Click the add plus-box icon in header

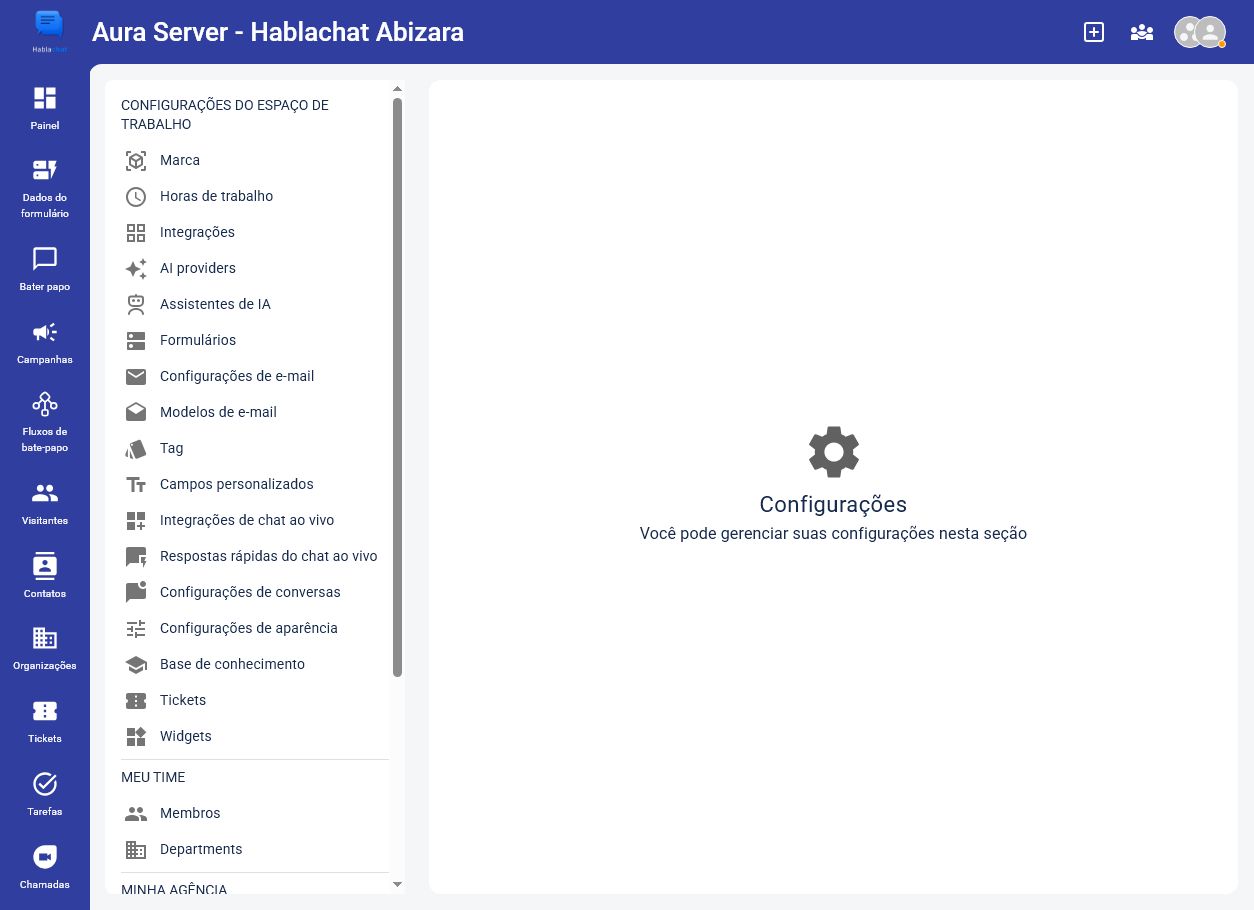(1094, 32)
